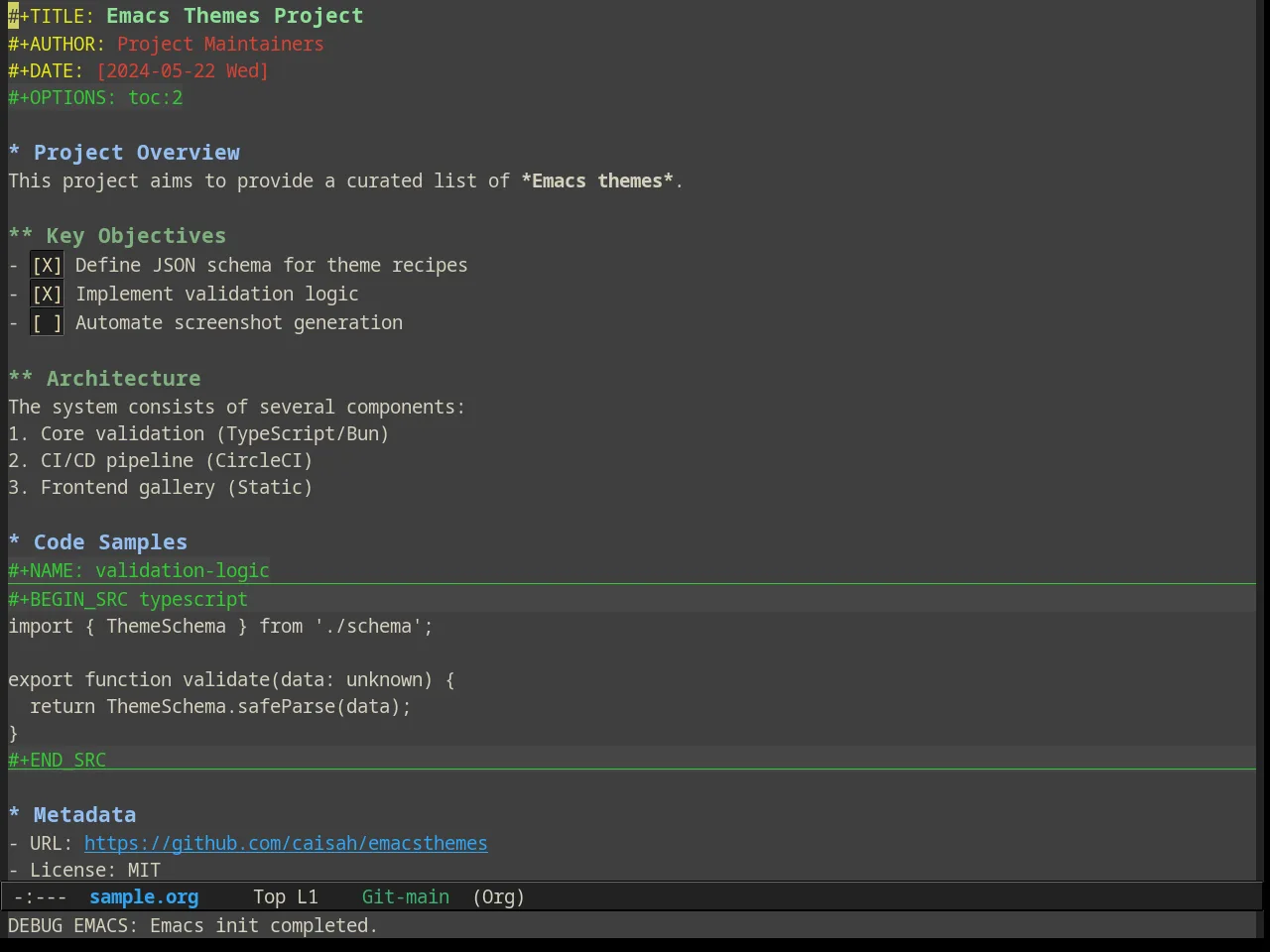The image size is (1270, 952).
Task: Fold the Architecture subheading
Action: pos(104,379)
